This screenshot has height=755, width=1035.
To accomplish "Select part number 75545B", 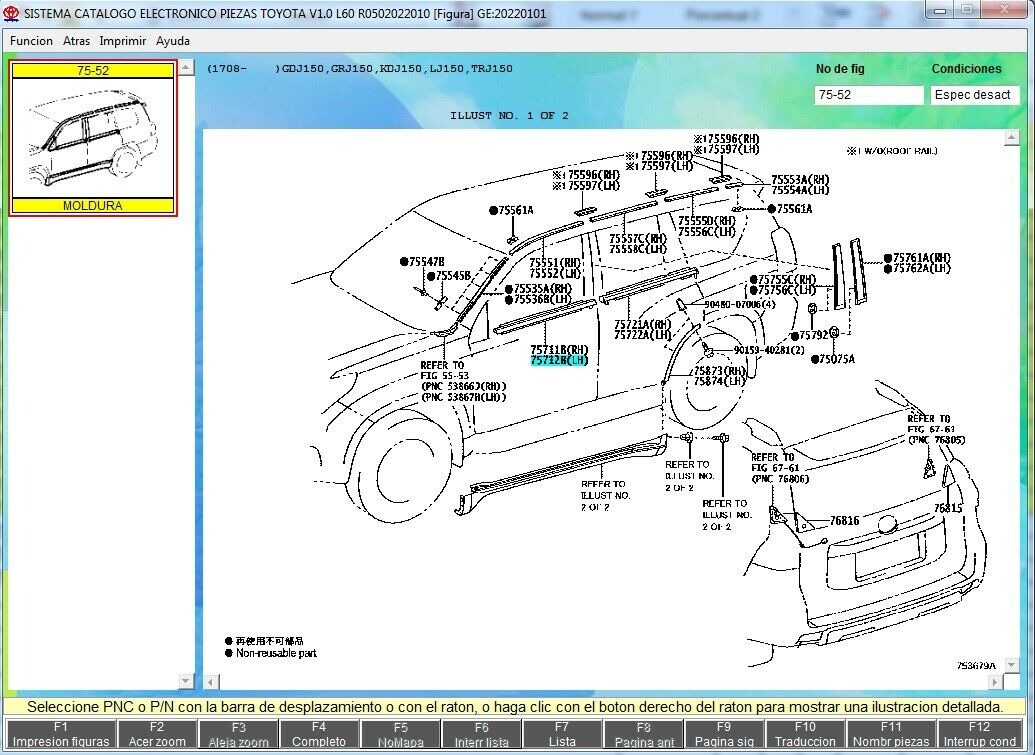I will tap(453, 276).
